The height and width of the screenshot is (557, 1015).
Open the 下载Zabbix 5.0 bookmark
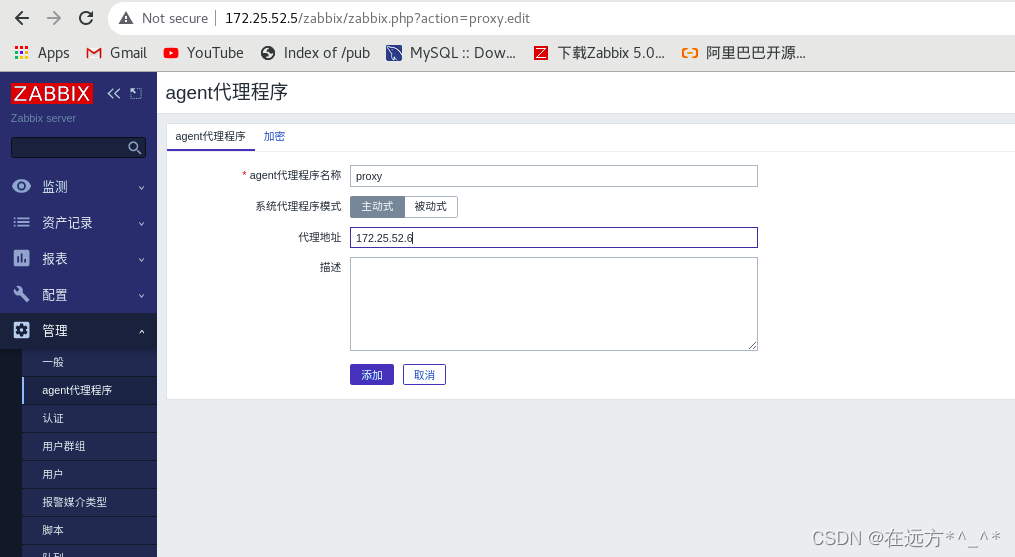click(599, 53)
